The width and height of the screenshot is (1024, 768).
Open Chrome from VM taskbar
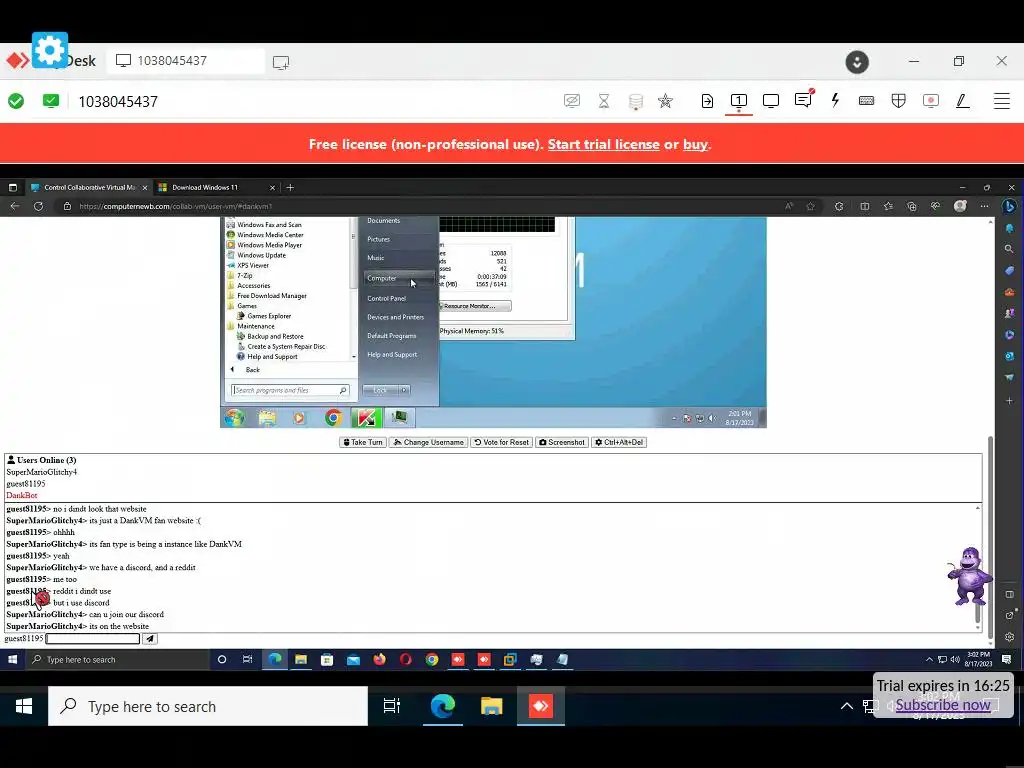(x=333, y=417)
